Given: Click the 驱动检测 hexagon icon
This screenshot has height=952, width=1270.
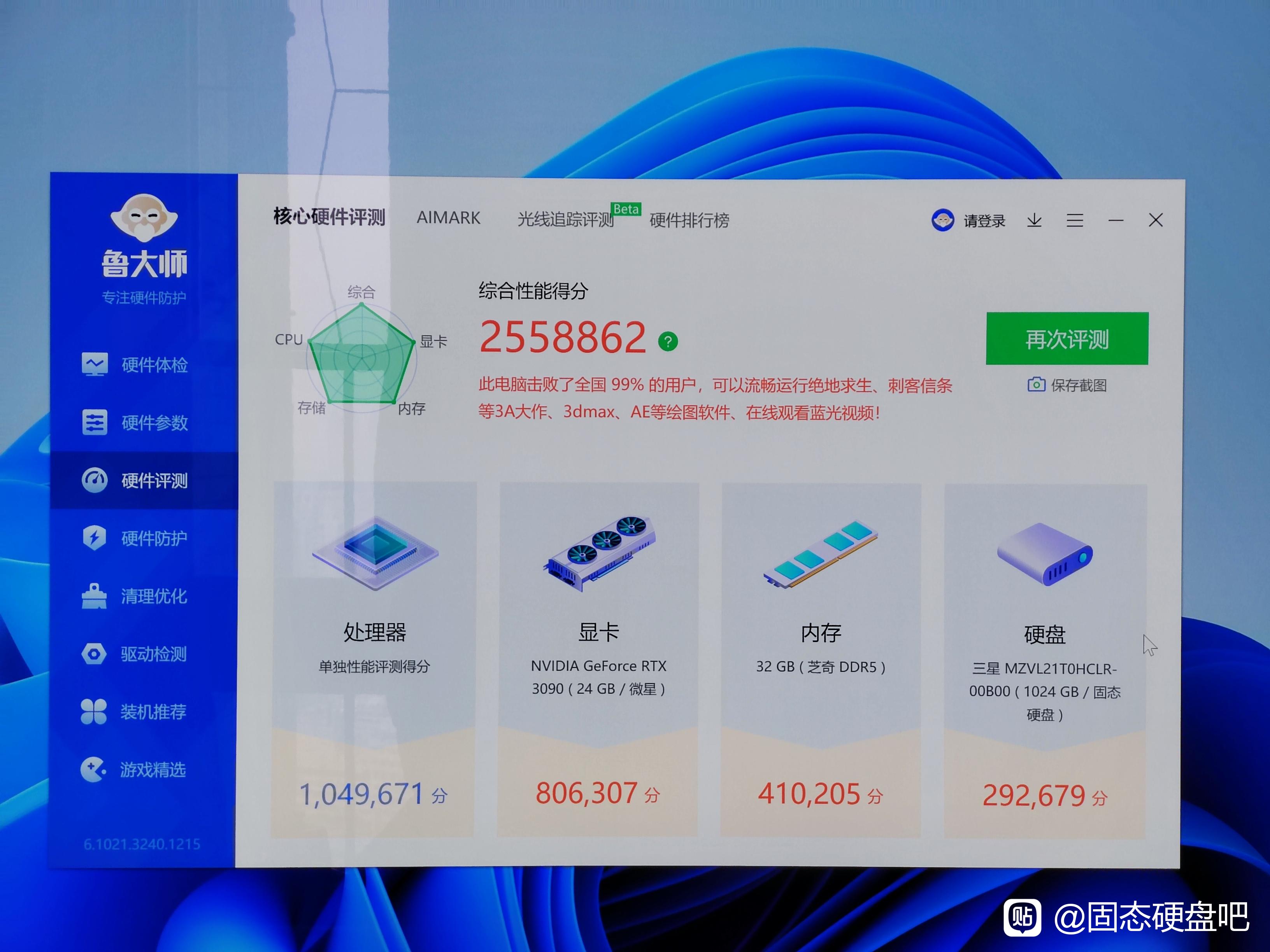Looking at the screenshot, I should pos(94,654).
